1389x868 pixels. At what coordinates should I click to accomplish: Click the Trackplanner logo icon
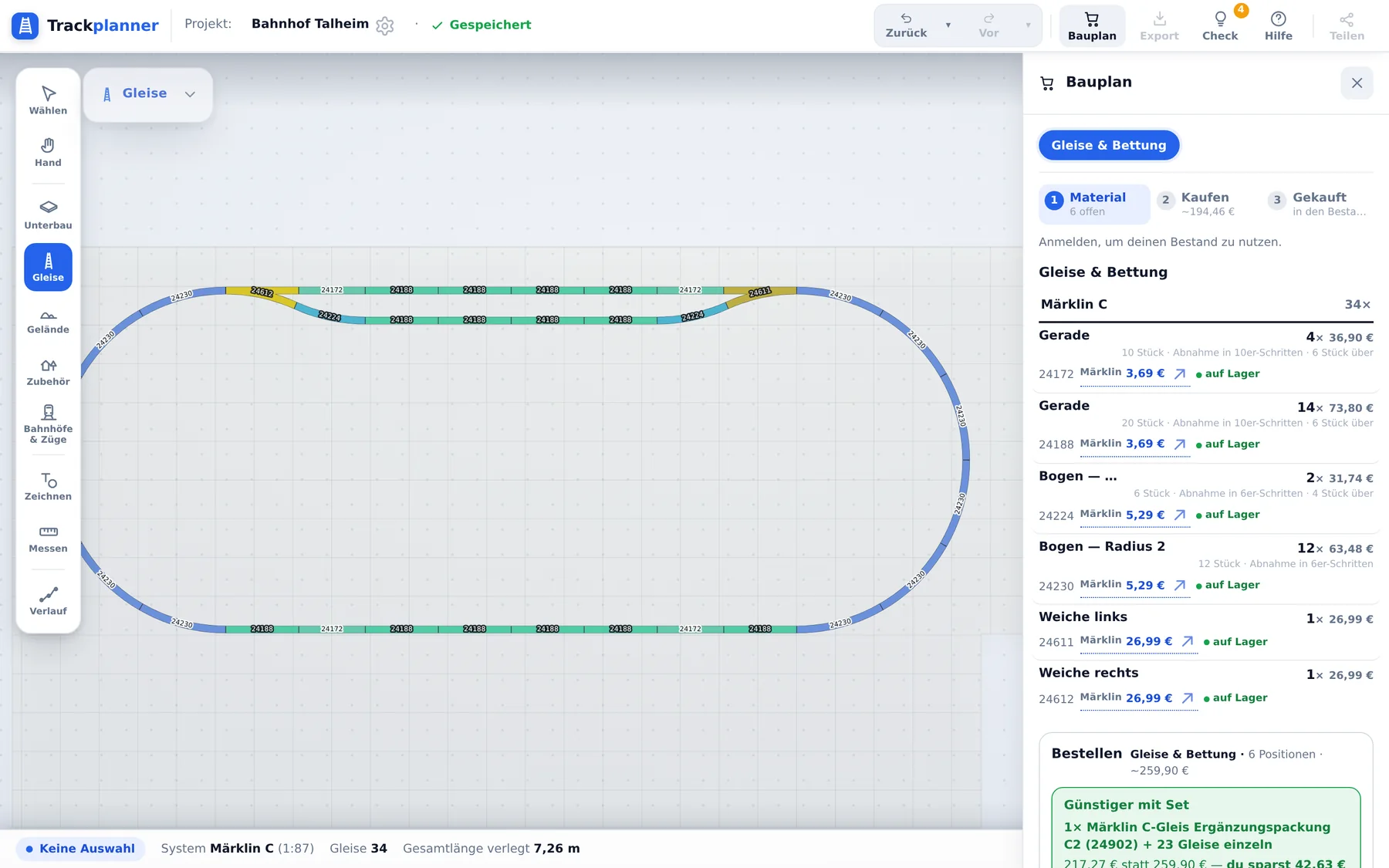click(25, 25)
